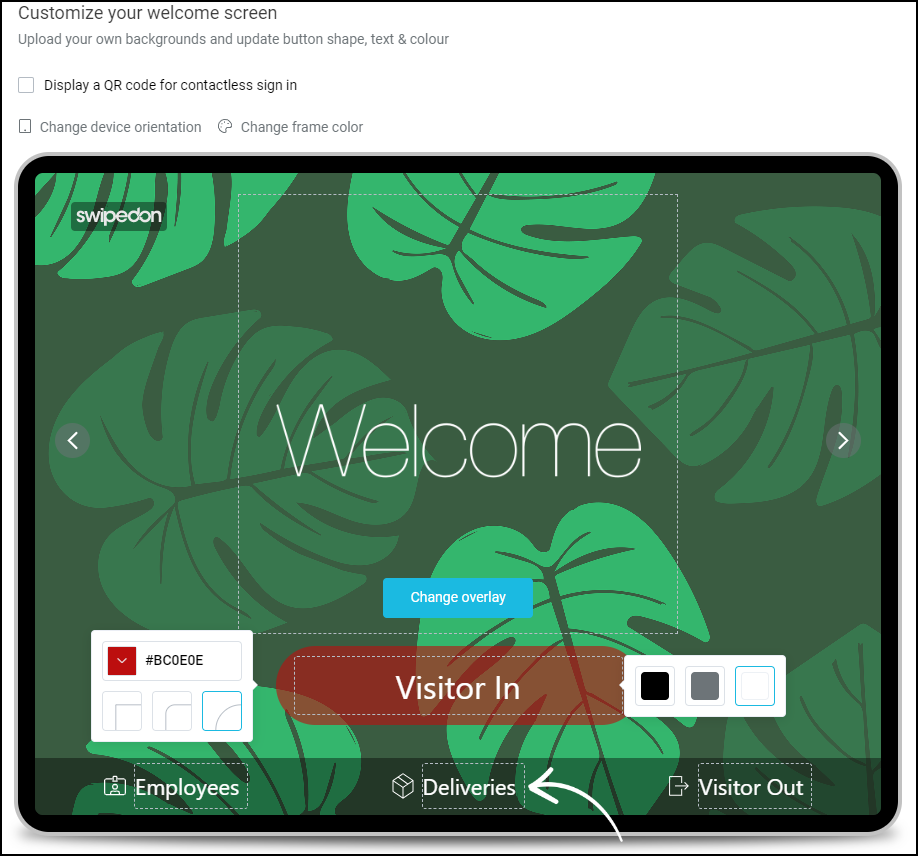
Task: Enable the QR code contactless sign in checkbox
Action: [x=26, y=85]
